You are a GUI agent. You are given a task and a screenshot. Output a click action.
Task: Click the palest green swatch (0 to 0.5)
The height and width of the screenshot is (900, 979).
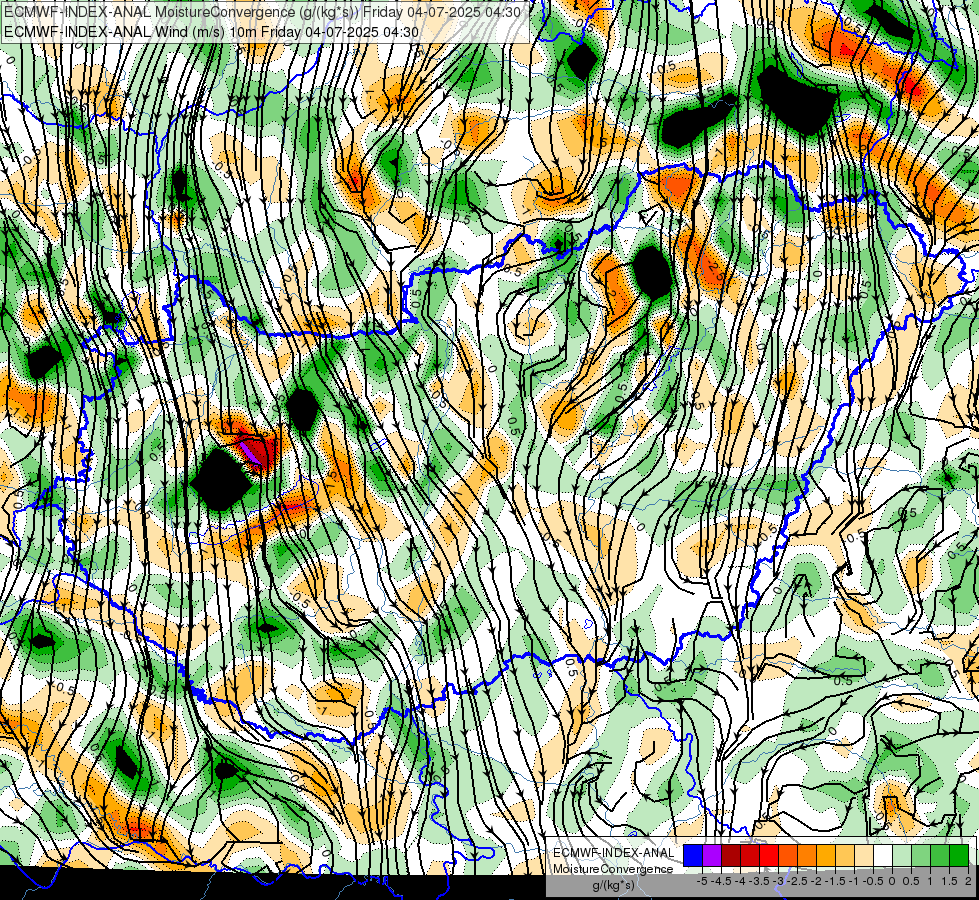coord(902,856)
